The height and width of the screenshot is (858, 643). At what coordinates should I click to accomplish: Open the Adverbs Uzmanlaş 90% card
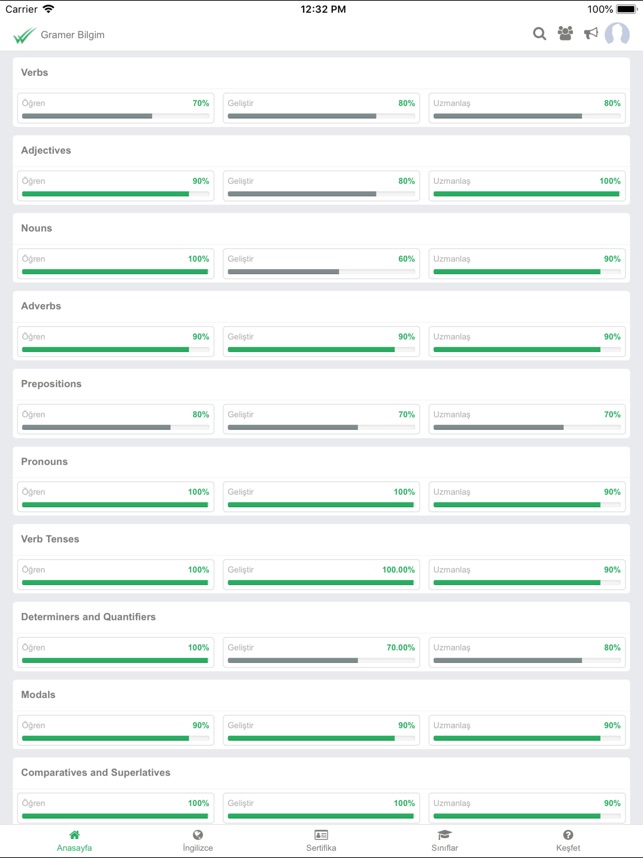[527, 342]
